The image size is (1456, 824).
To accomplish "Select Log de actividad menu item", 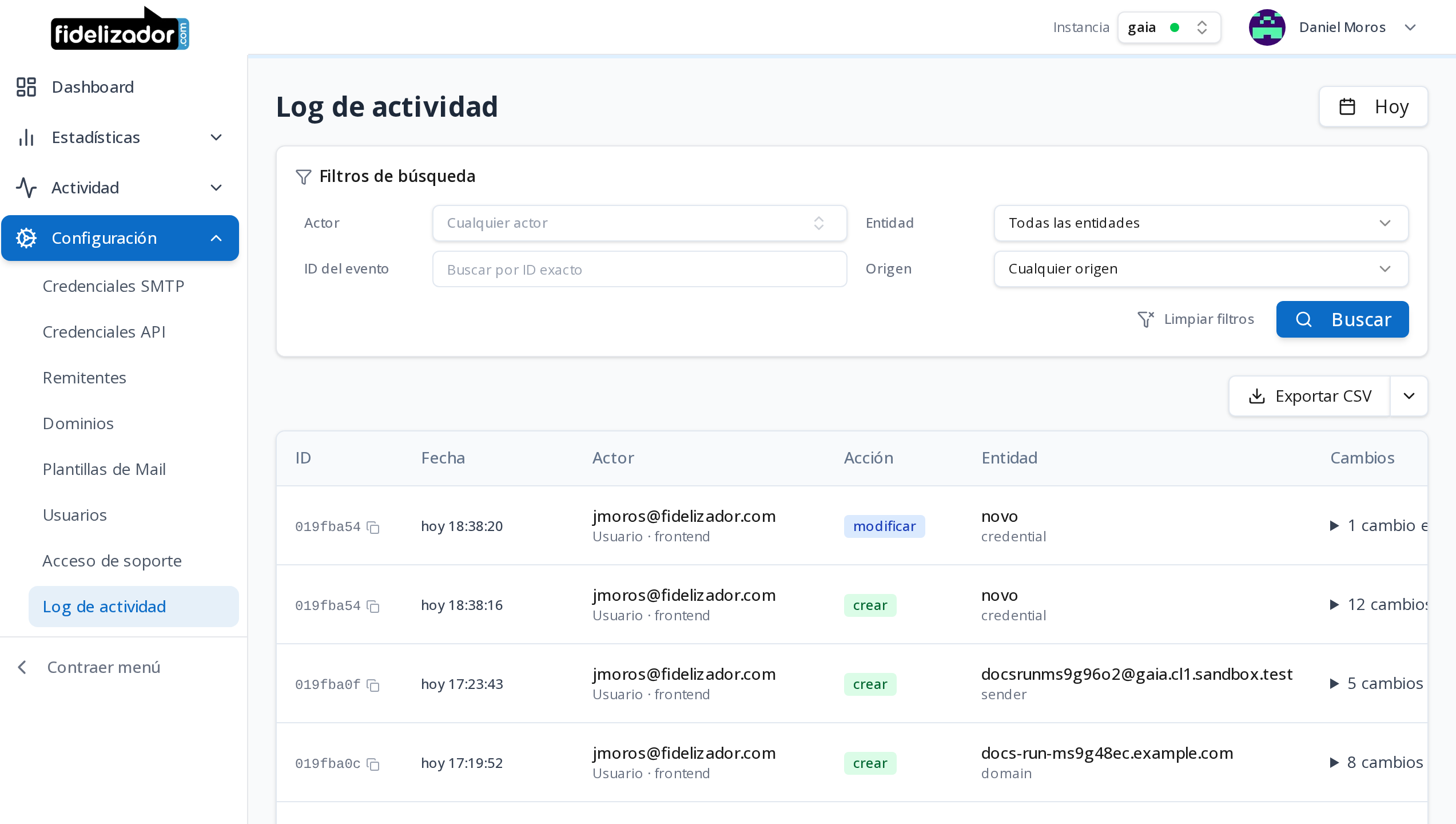I will [134, 607].
